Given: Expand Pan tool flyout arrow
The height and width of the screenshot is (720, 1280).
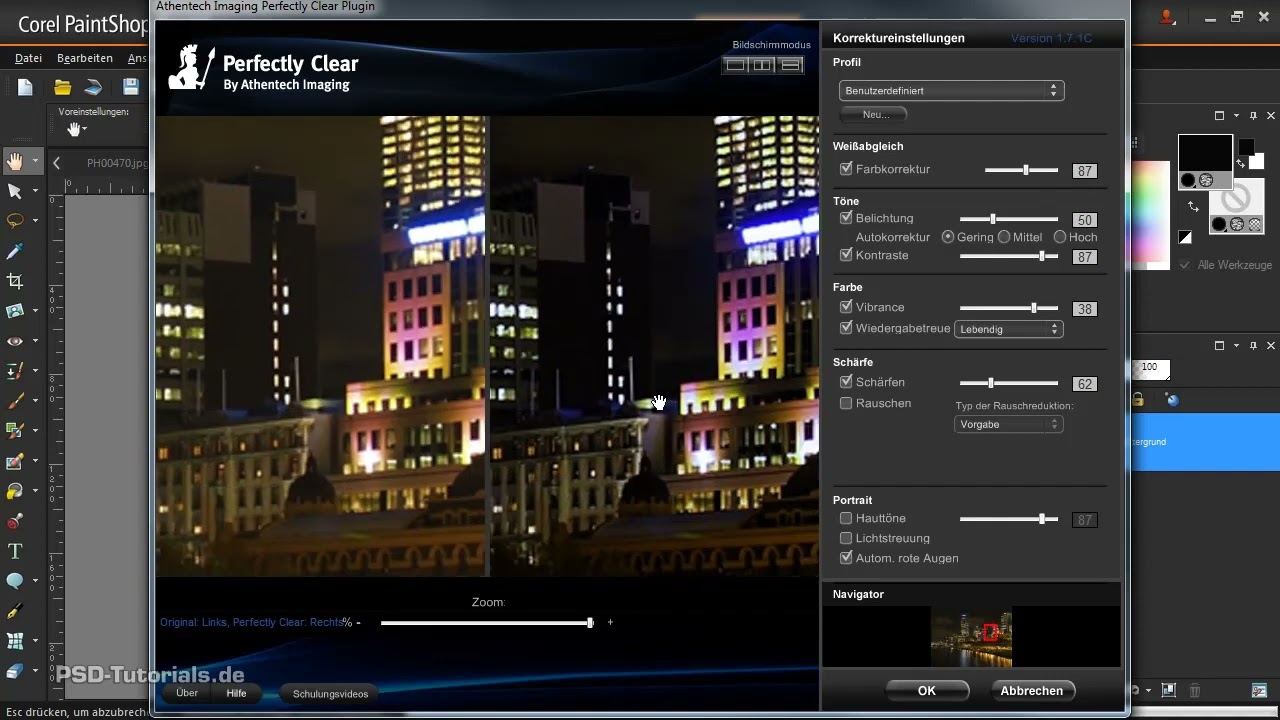Looking at the screenshot, I should tap(36, 161).
